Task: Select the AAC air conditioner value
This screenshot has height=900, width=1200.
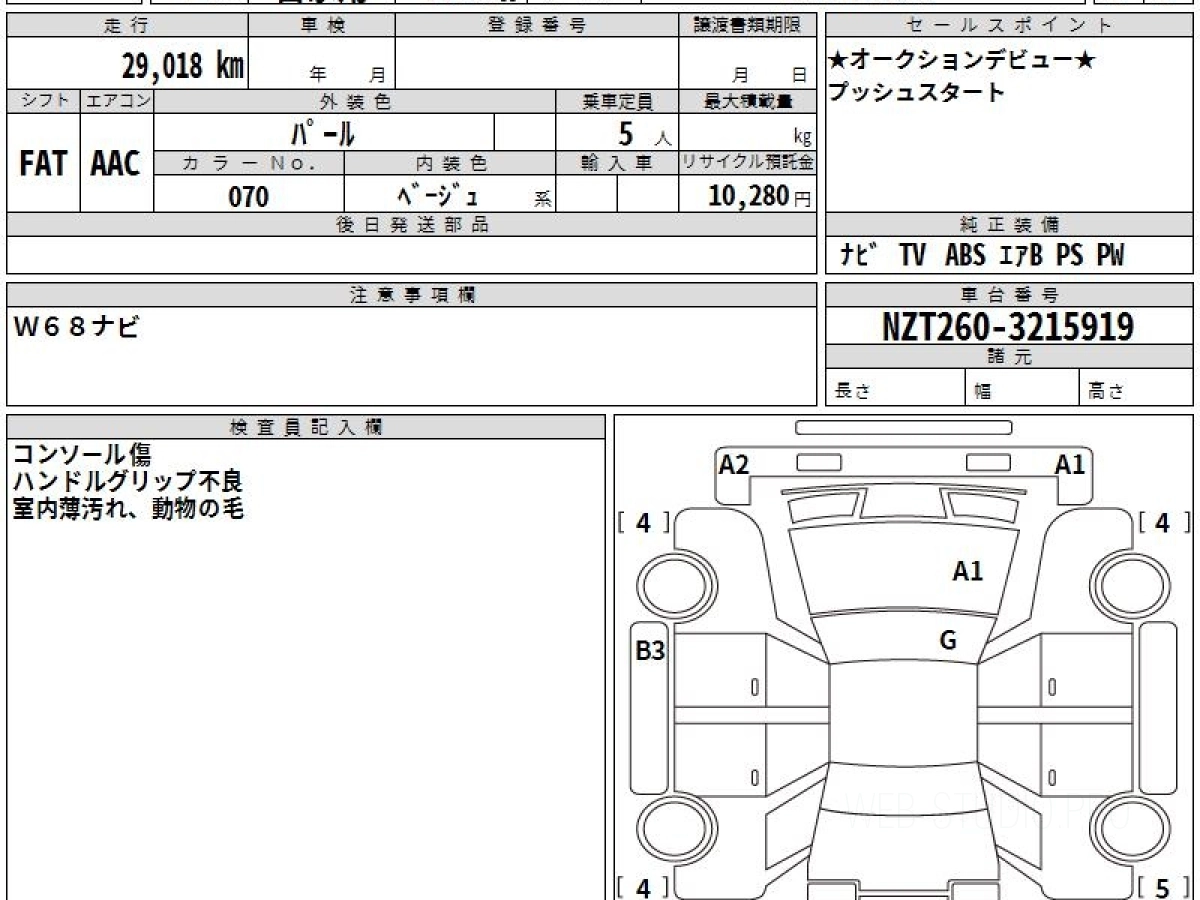Action: [x=116, y=163]
